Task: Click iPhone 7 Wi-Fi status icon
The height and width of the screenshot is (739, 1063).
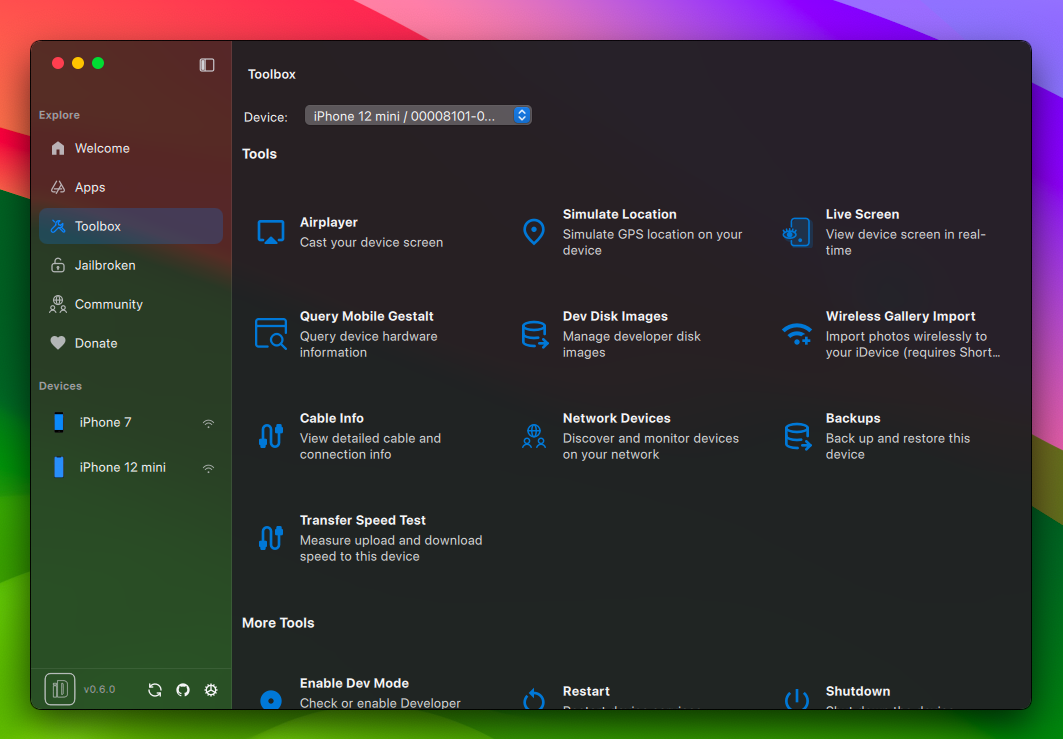Action: pos(209,424)
